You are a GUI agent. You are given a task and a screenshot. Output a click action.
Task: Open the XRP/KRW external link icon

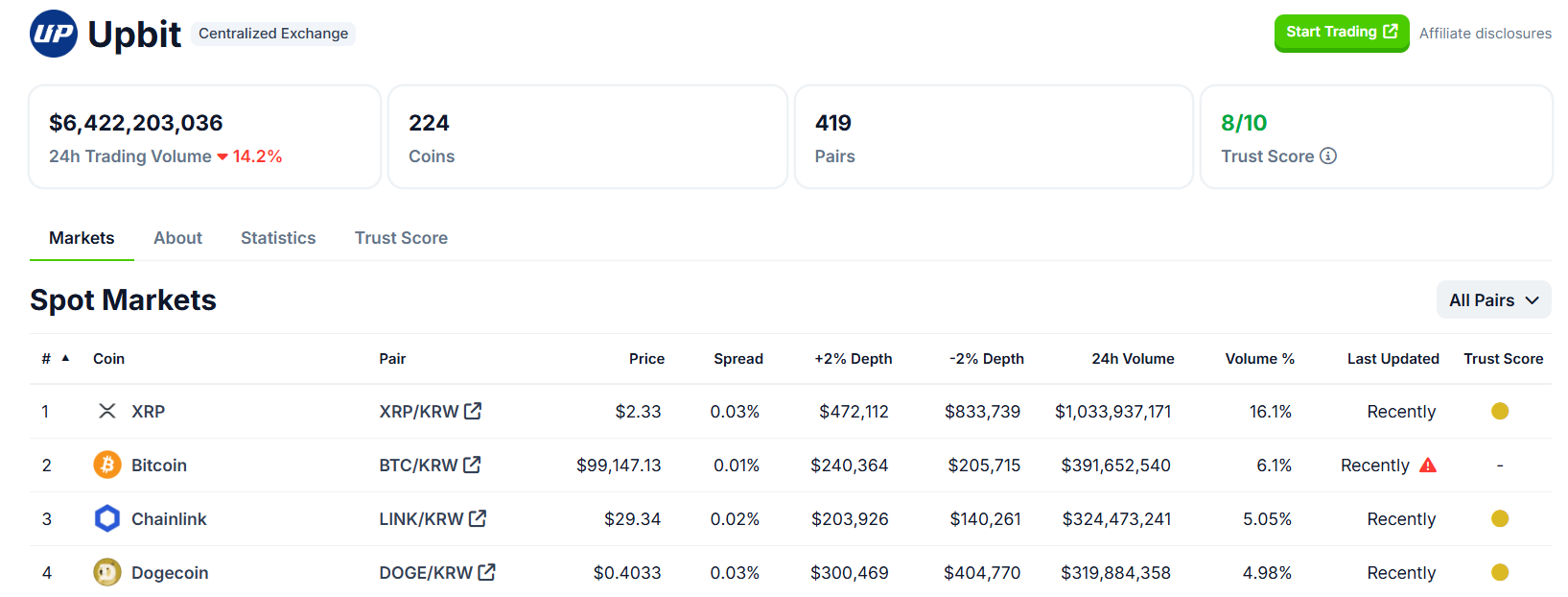473,411
